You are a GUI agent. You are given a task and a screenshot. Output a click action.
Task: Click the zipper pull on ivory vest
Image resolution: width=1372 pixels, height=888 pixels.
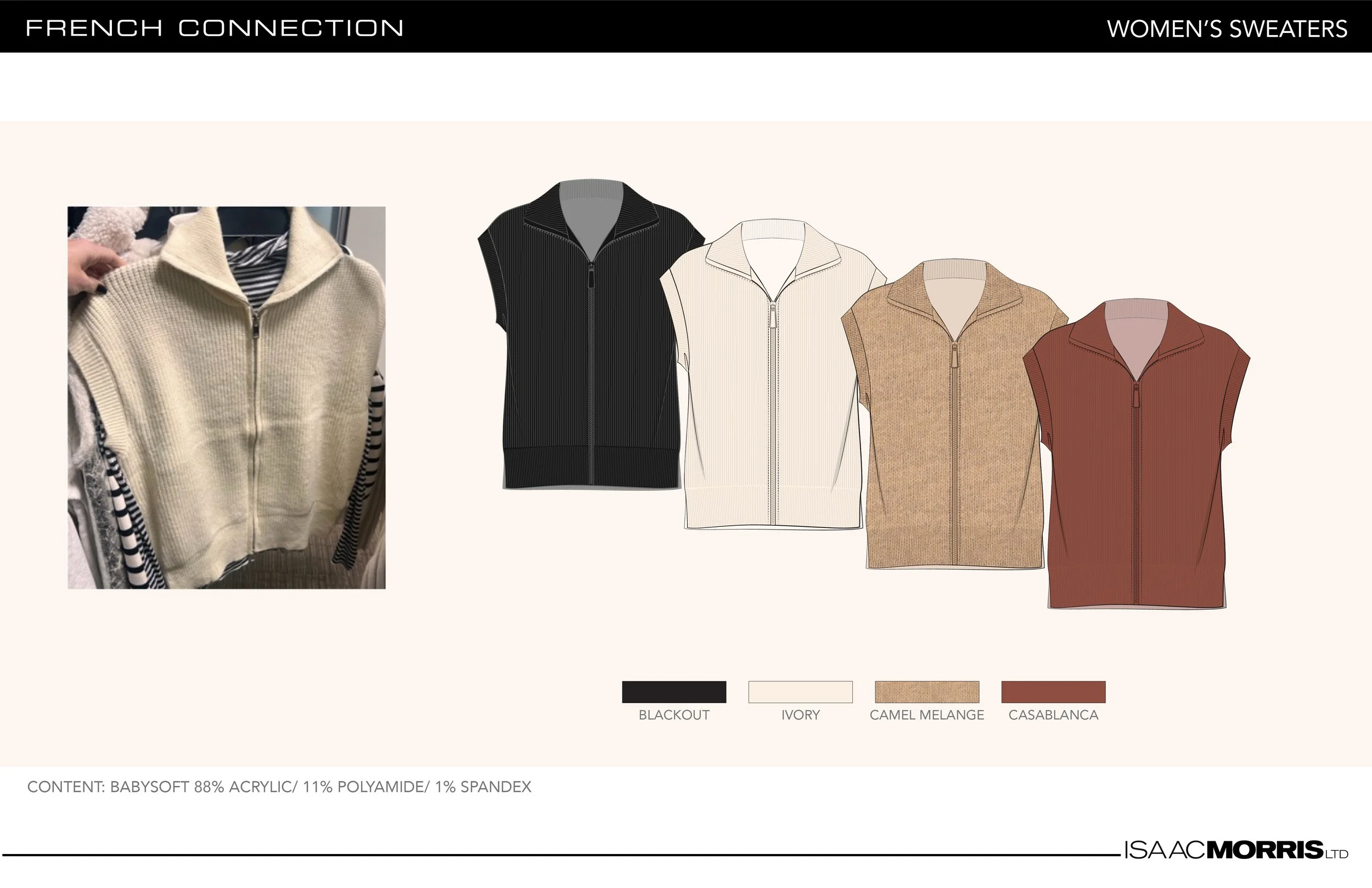[x=772, y=316]
